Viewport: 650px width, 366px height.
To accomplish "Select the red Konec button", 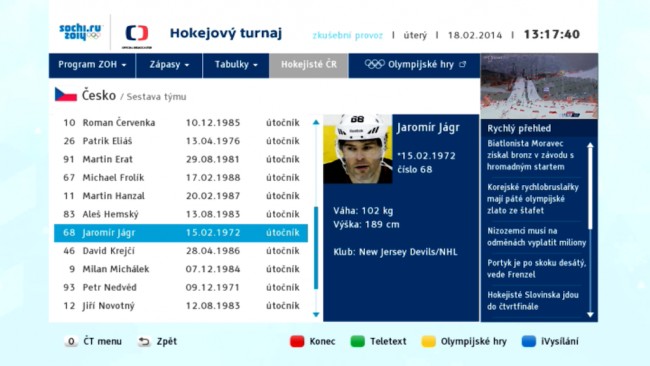I will tap(297, 342).
